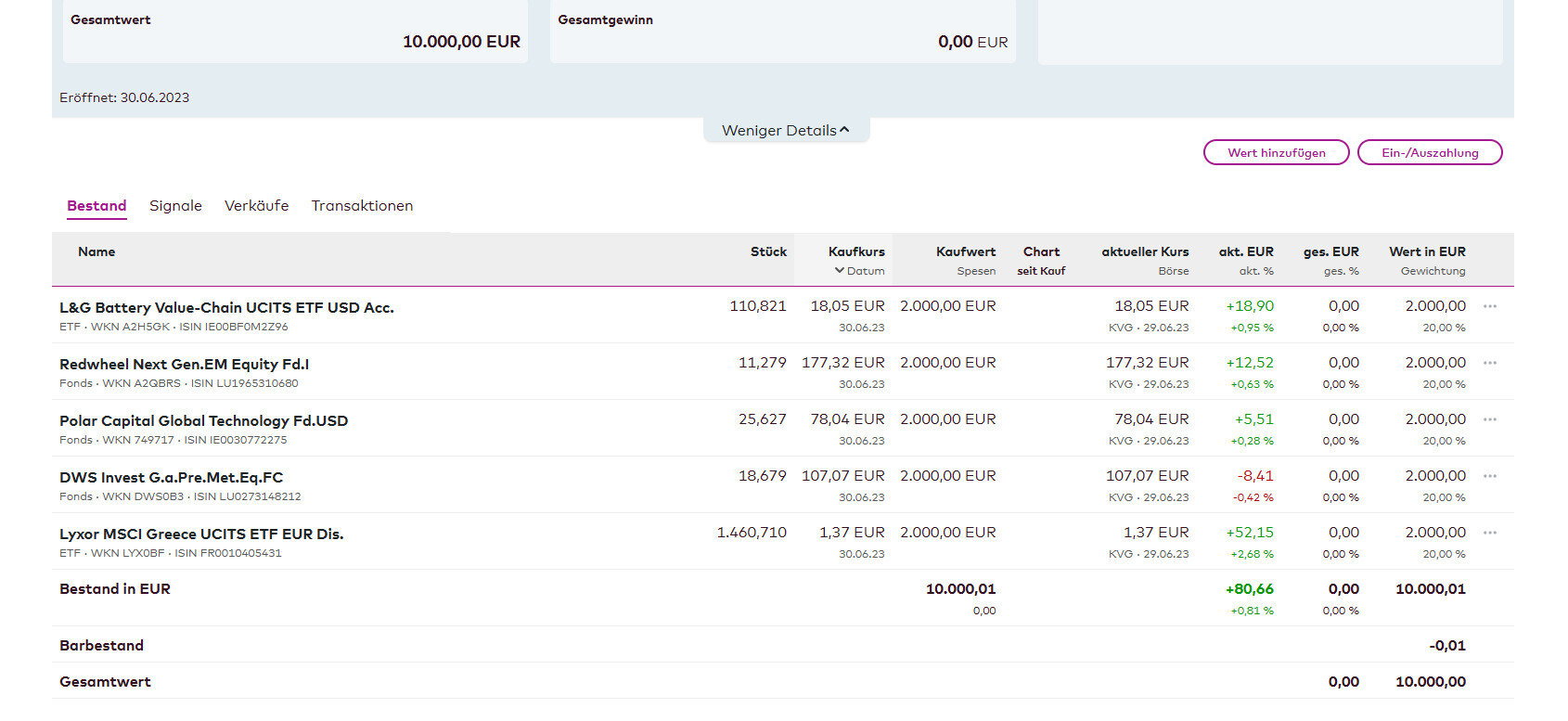1568x721 pixels.
Task: Open Redwheel Next Gen.EM Equity Fd.I link
Action: (x=184, y=364)
